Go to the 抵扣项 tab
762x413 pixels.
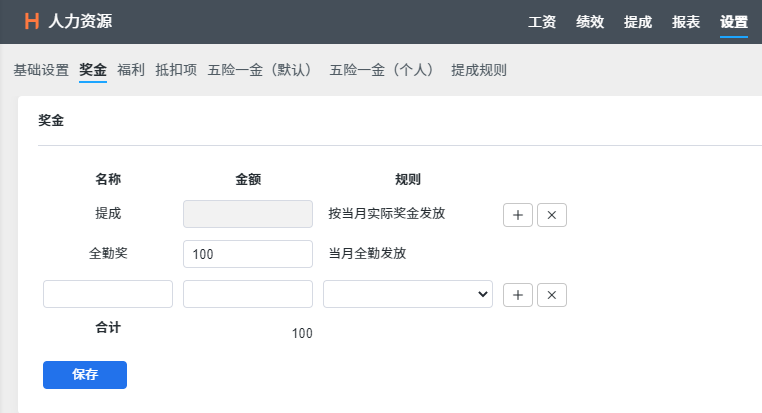(177, 70)
